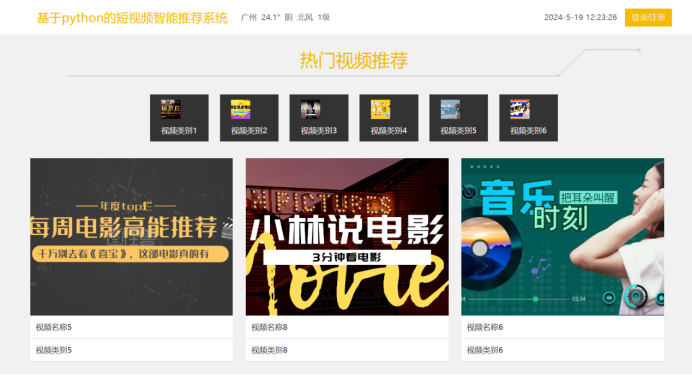Click the date and time display
This screenshot has height=375, width=692.
[x=580, y=18]
